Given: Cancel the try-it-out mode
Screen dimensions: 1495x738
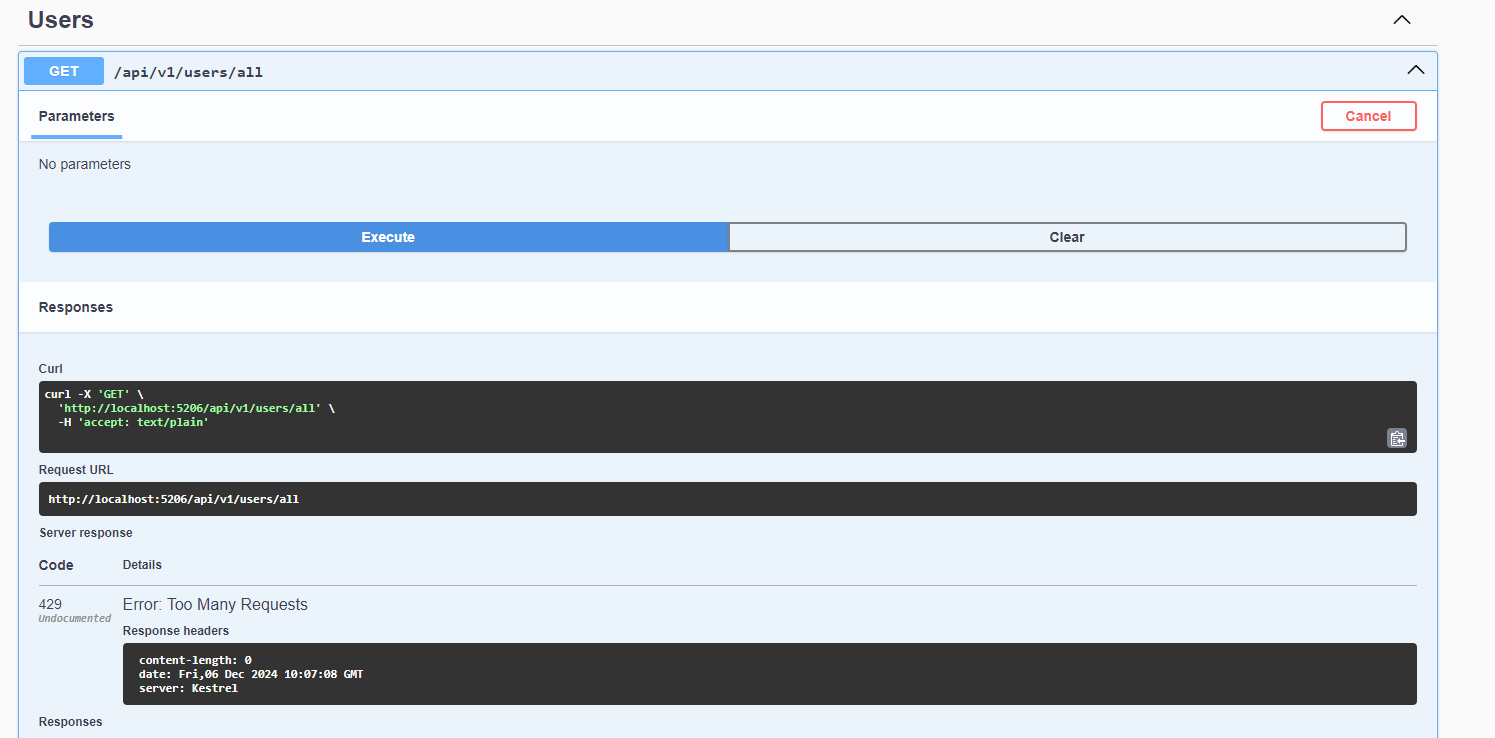Looking at the screenshot, I should click(1368, 116).
